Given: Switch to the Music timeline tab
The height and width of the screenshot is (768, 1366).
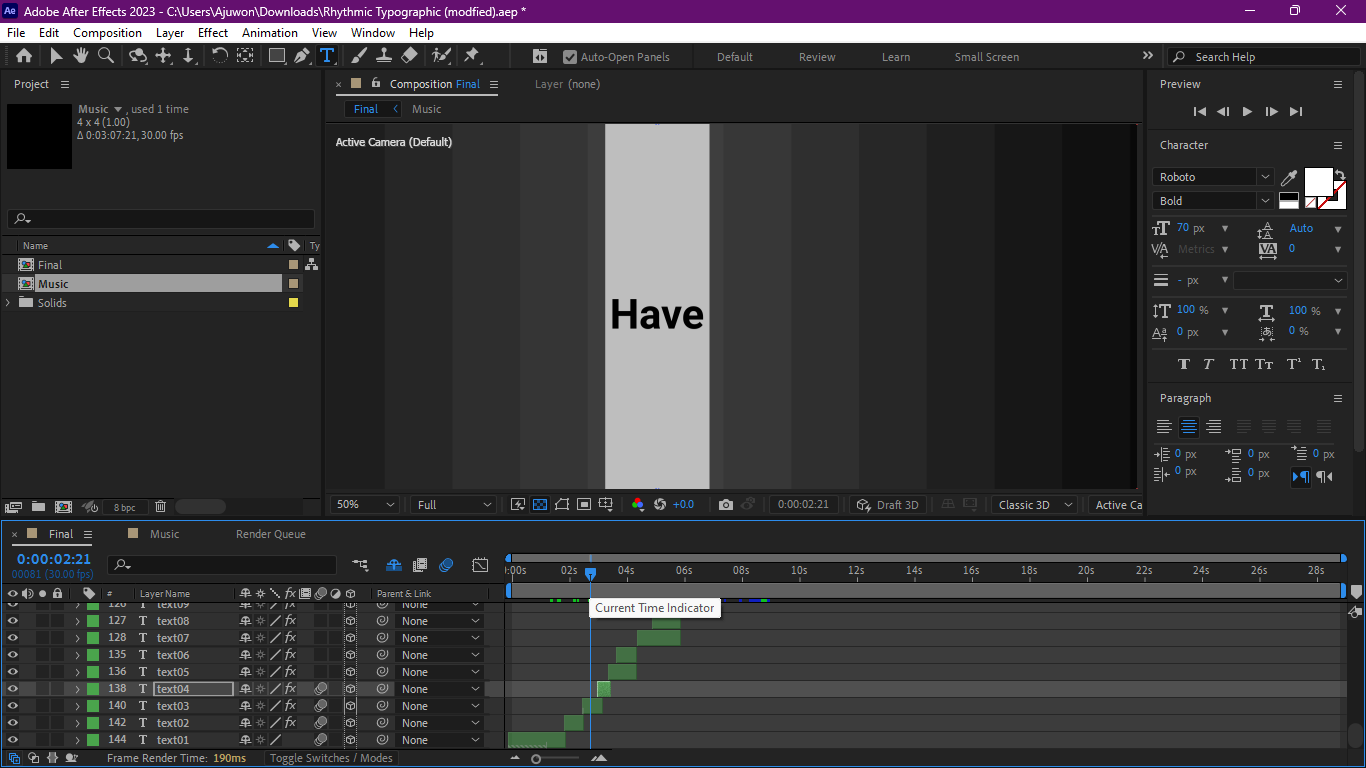Looking at the screenshot, I should (x=164, y=534).
